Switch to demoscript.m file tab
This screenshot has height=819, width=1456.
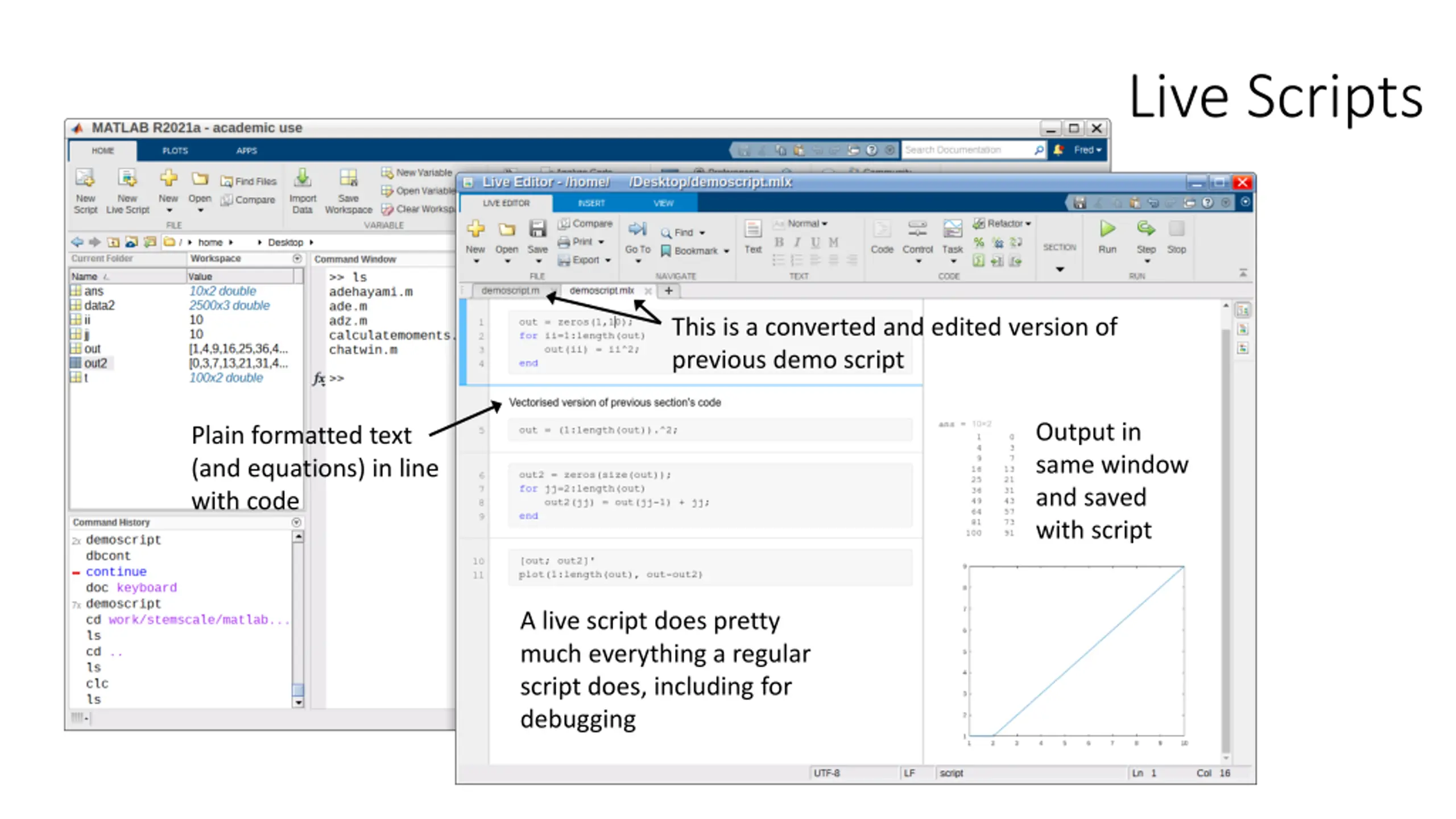(x=510, y=291)
